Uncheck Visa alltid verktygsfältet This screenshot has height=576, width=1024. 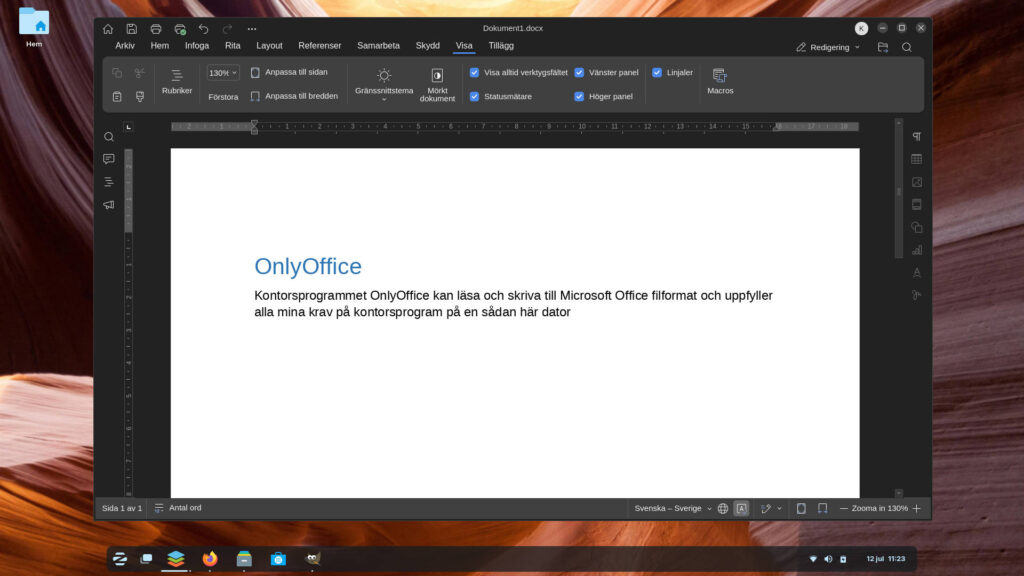pyautogui.click(x=475, y=72)
